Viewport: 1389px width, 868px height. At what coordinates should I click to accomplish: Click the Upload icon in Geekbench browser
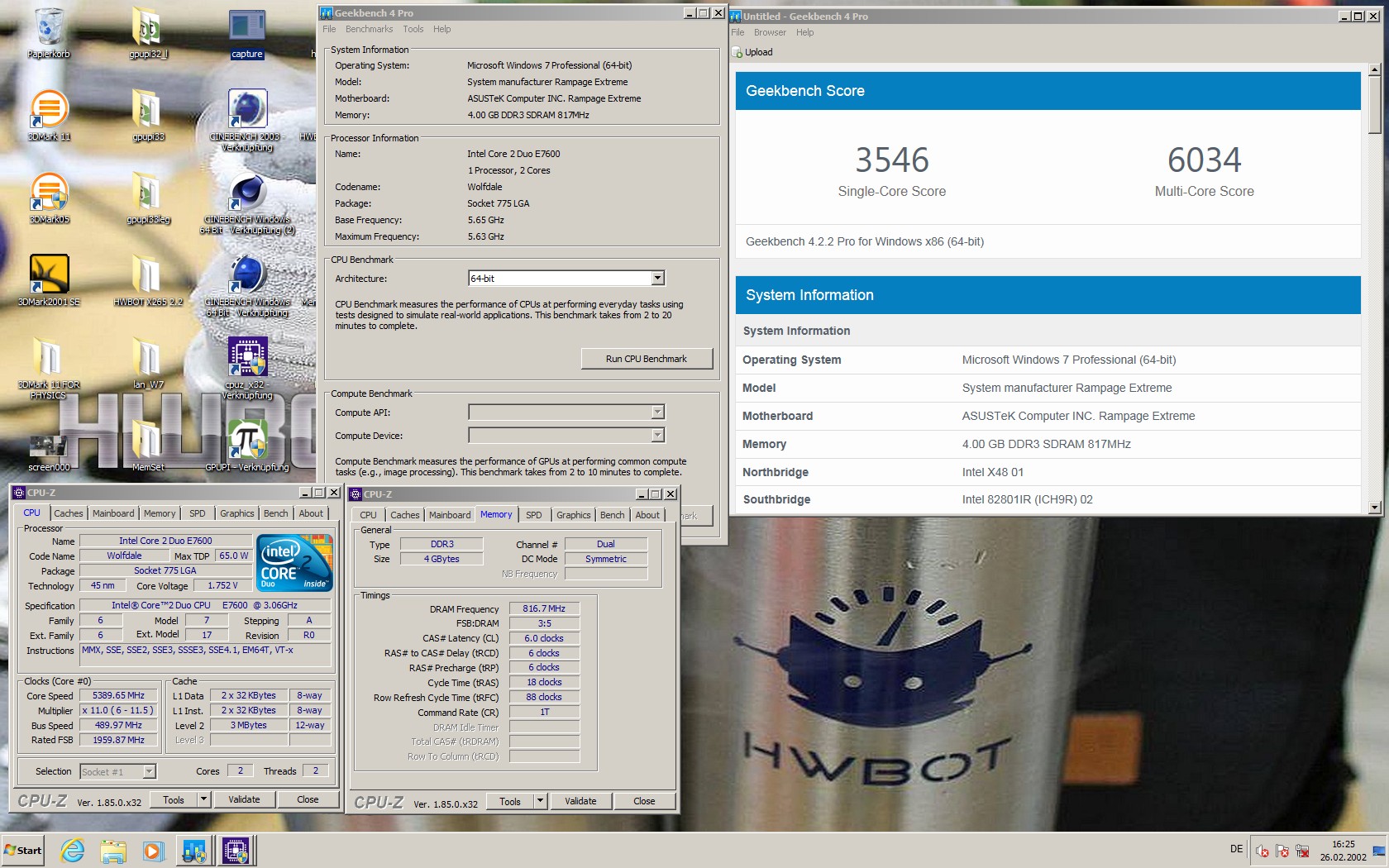[737, 52]
